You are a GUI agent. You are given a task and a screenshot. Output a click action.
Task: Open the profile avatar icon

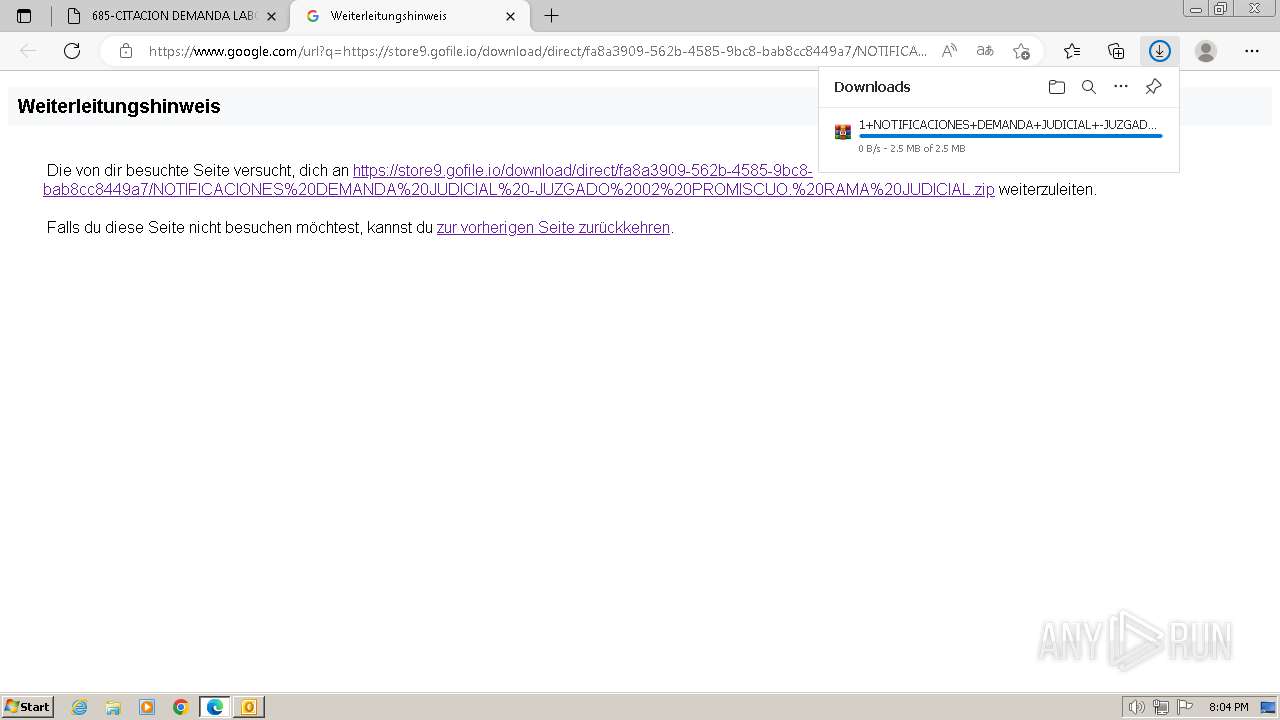pos(1206,51)
